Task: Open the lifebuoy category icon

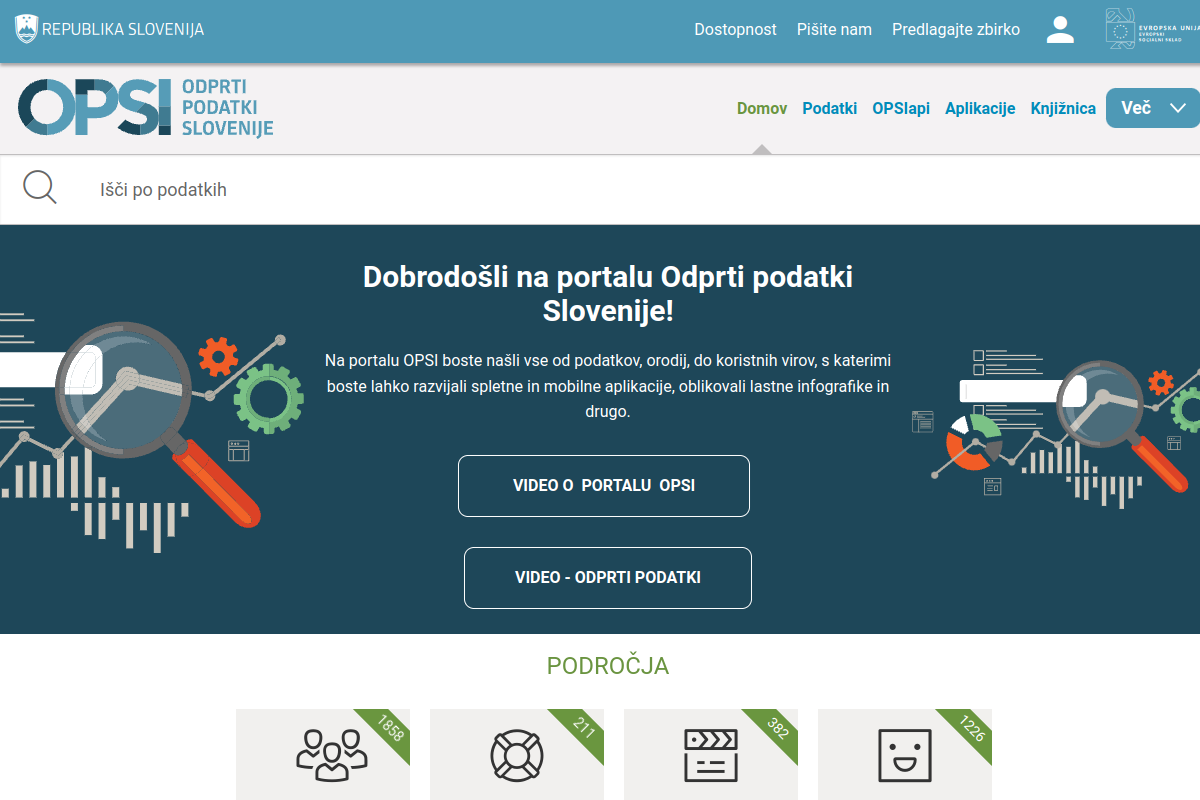Action: (516, 755)
